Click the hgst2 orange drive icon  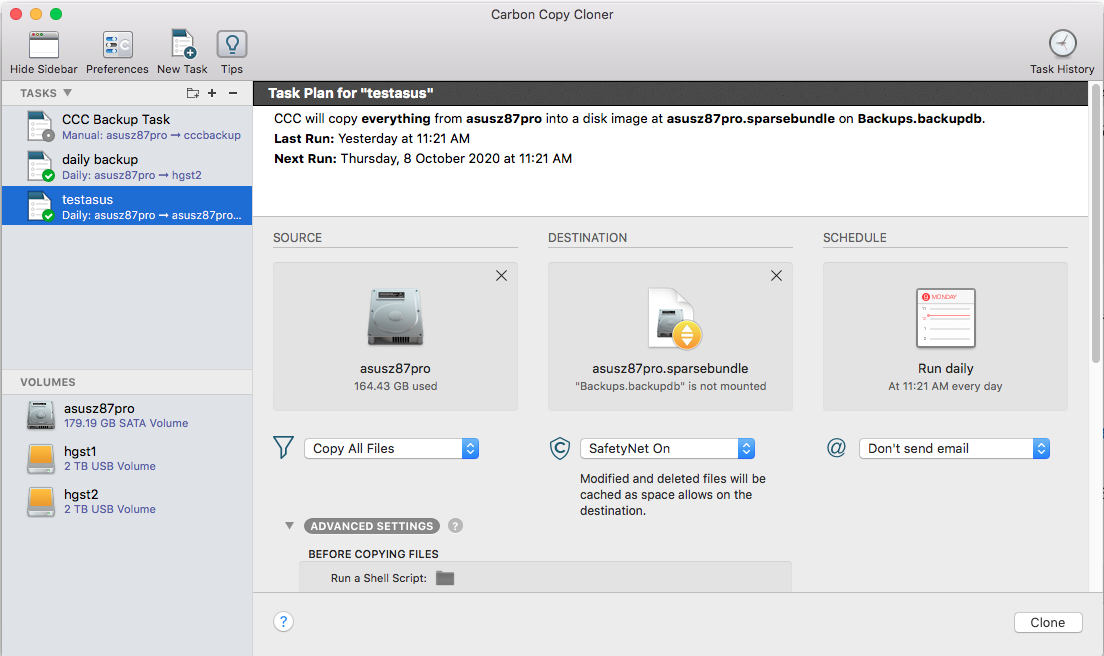pos(41,501)
